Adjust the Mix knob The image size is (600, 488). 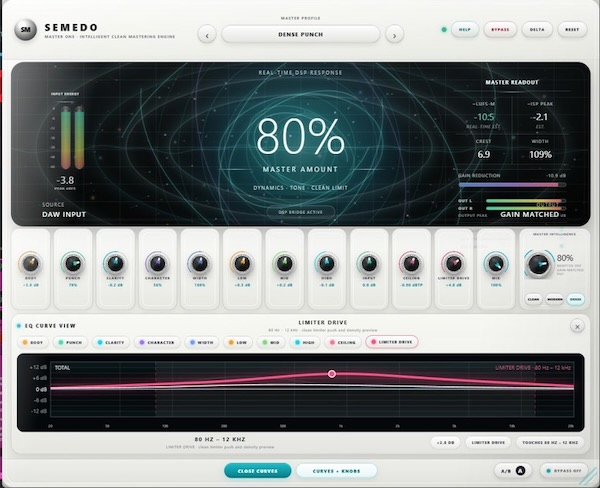coord(496,263)
